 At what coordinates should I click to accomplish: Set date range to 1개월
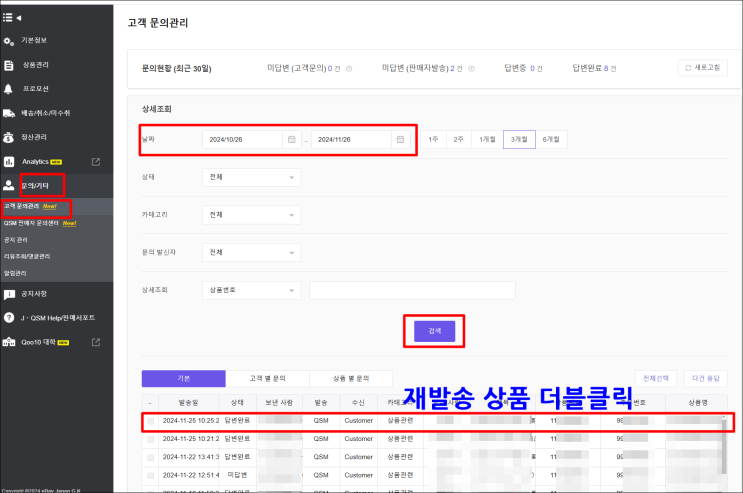(x=487, y=139)
